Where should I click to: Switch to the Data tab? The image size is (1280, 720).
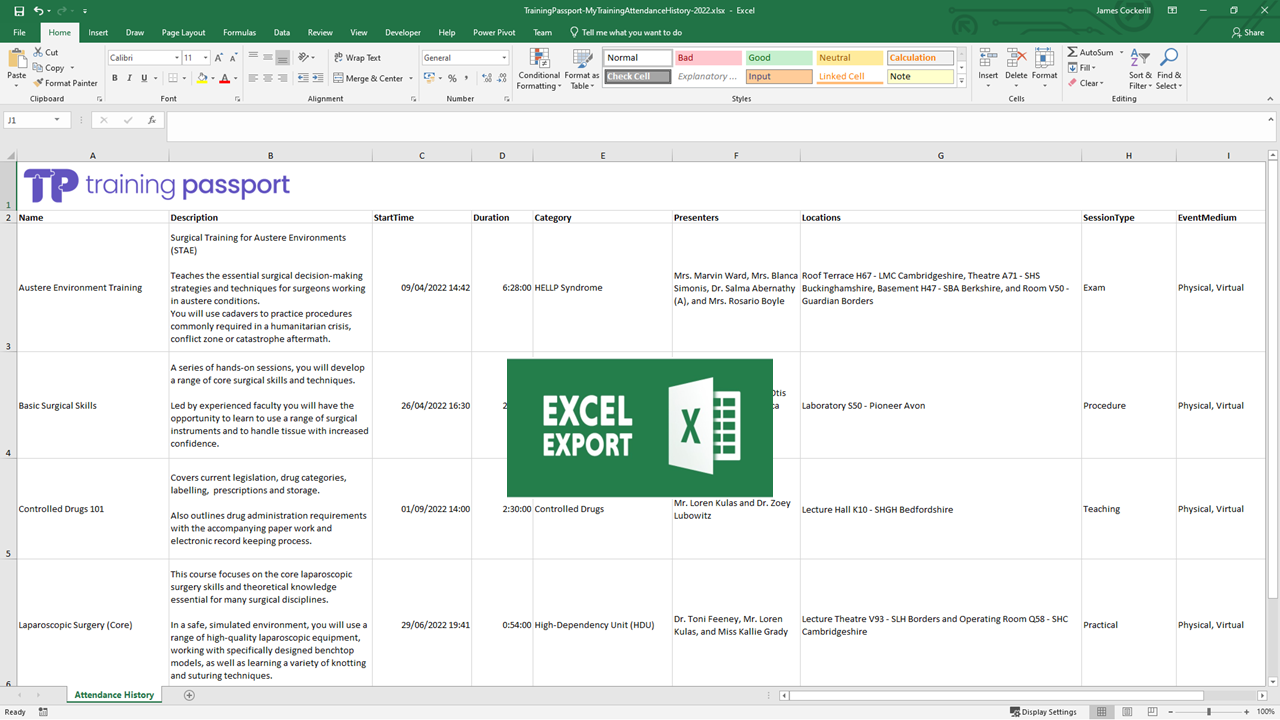click(282, 32)
